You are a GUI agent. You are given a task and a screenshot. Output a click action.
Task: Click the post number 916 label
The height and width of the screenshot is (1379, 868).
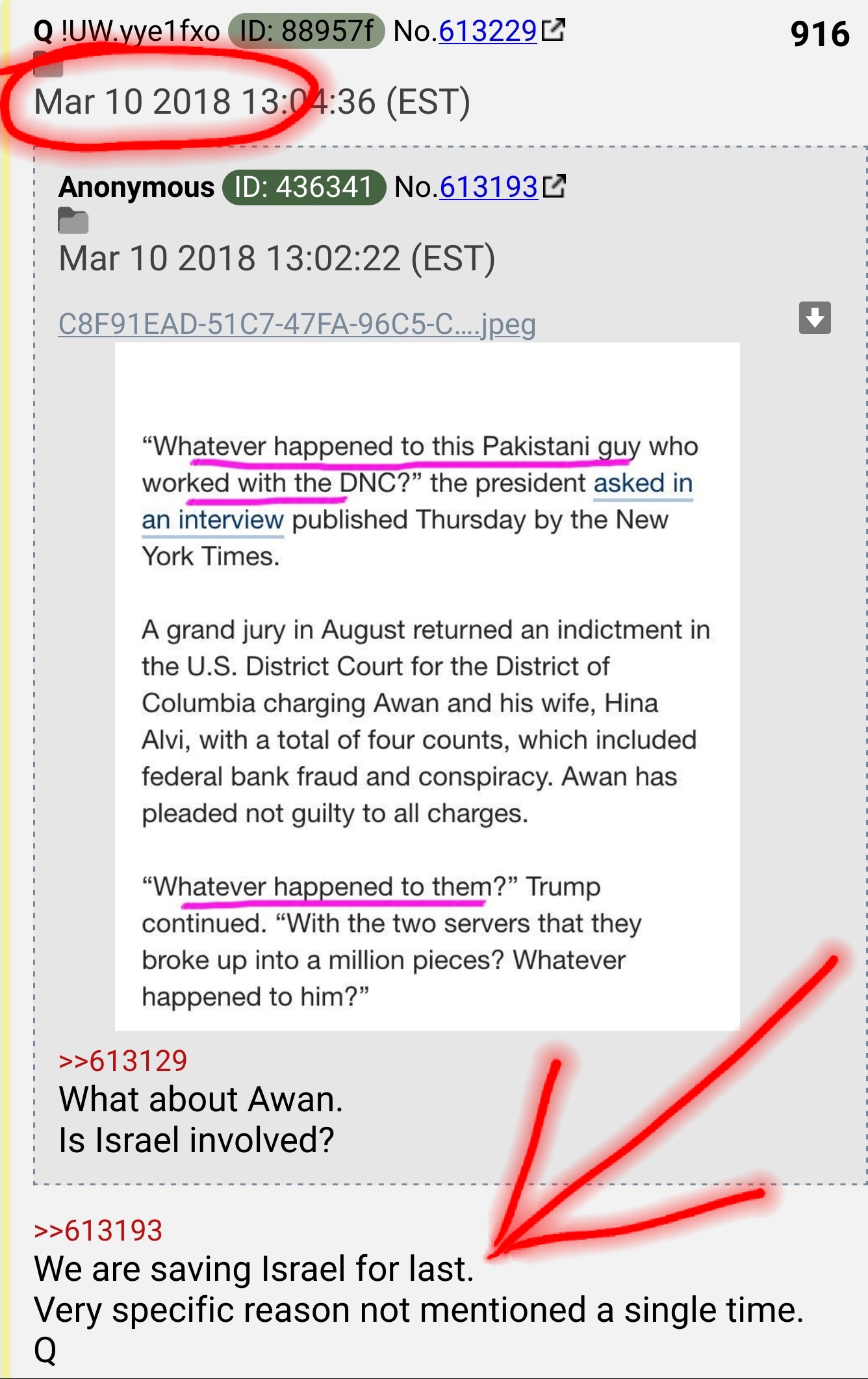tap(820, 34)
